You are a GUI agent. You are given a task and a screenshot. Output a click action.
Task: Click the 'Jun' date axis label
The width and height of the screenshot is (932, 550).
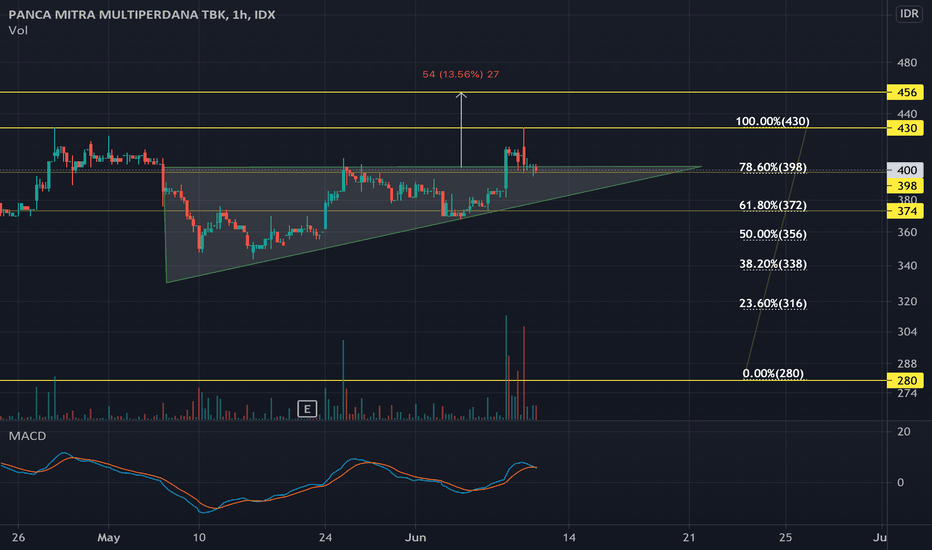point(415,538)
